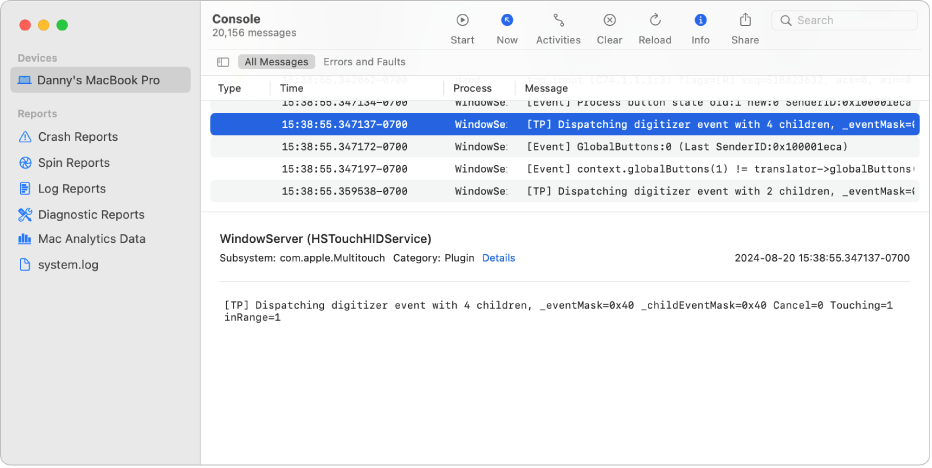
Task: Reload the log messages
Action: click(655, 20)
